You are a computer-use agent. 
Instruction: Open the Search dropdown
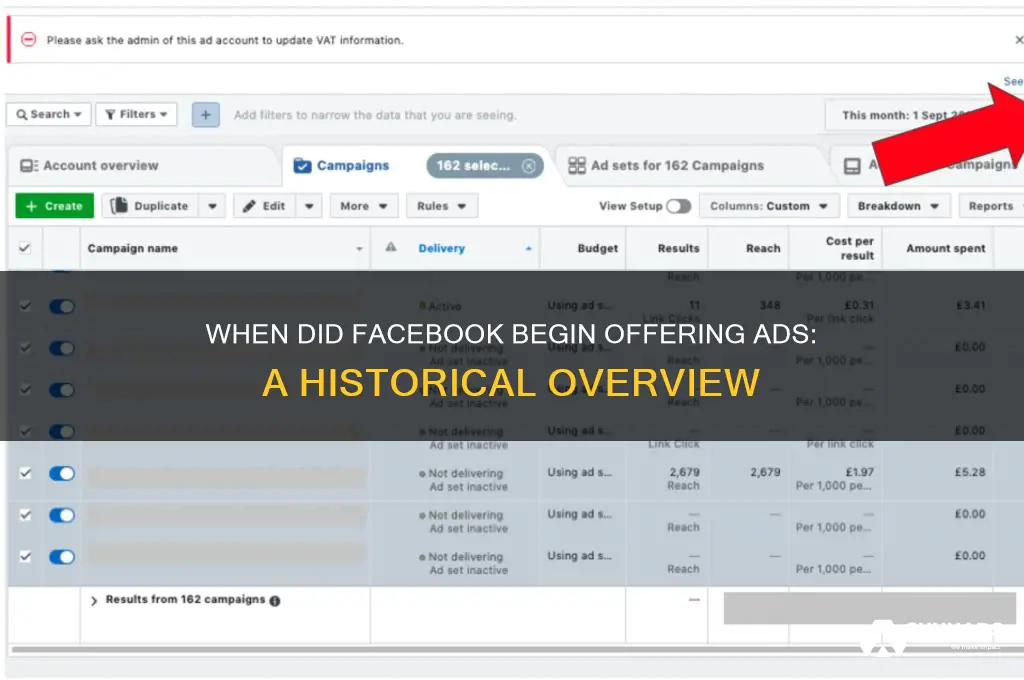[x=49, y=114]
